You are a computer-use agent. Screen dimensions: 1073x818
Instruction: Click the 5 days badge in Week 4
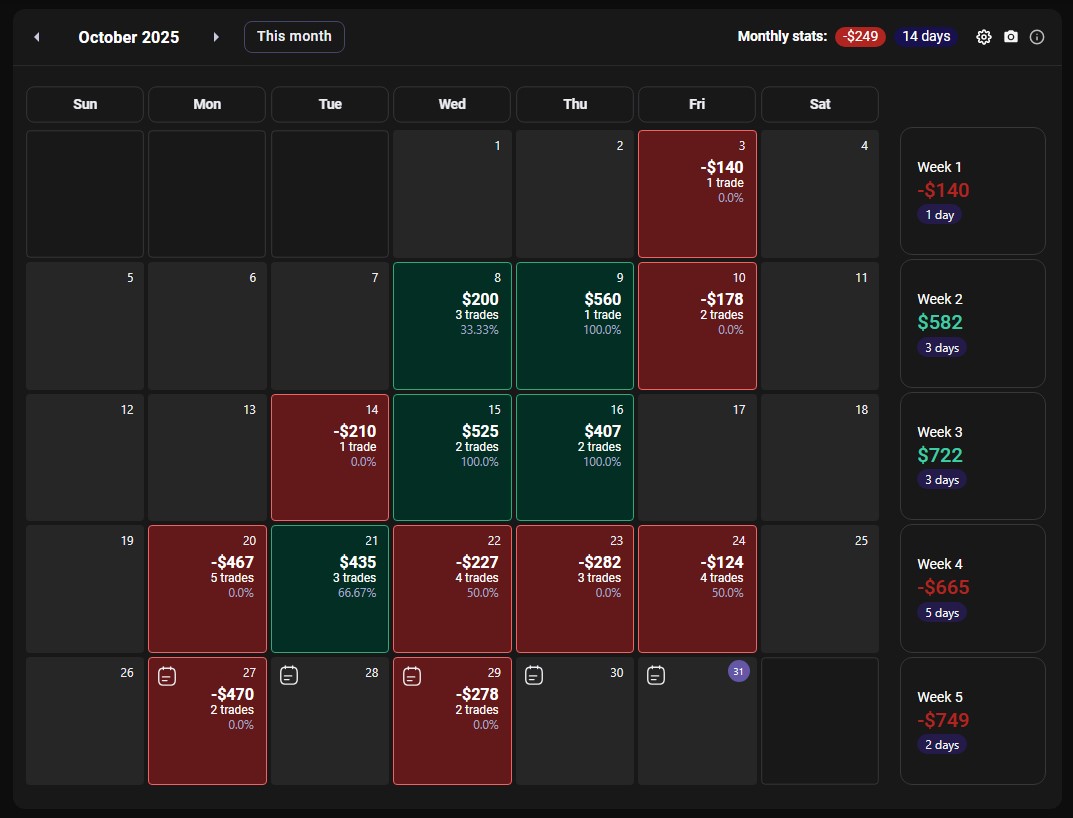tap(942, 613)
